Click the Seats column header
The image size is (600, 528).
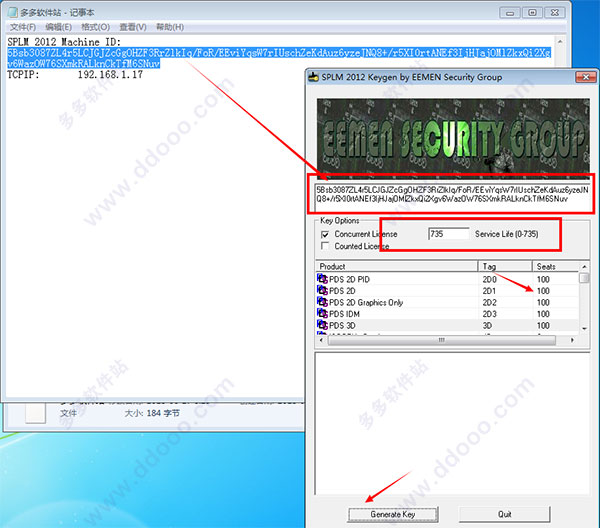click(556, 266)
